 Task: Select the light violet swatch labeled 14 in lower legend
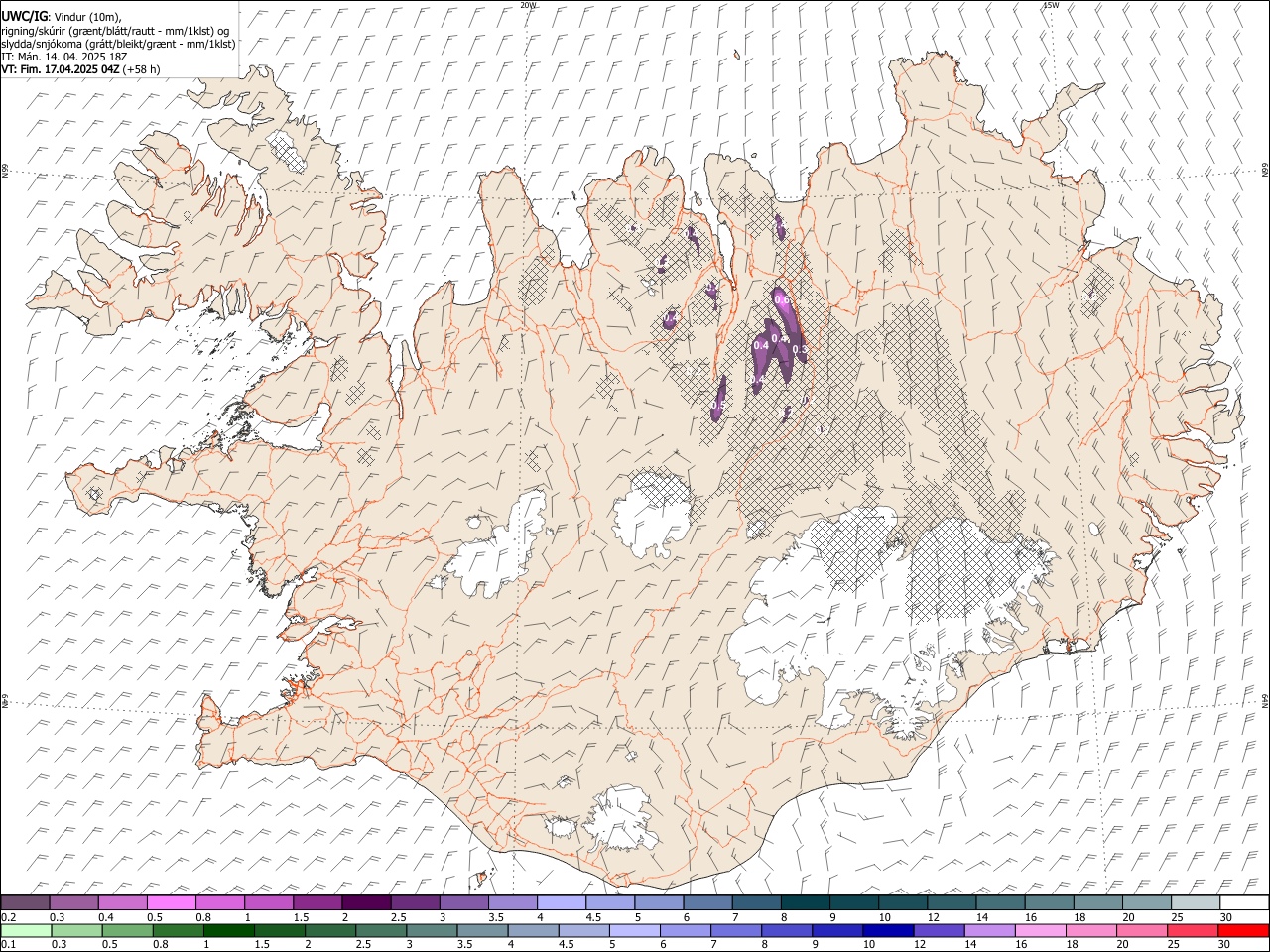(989, 930)
